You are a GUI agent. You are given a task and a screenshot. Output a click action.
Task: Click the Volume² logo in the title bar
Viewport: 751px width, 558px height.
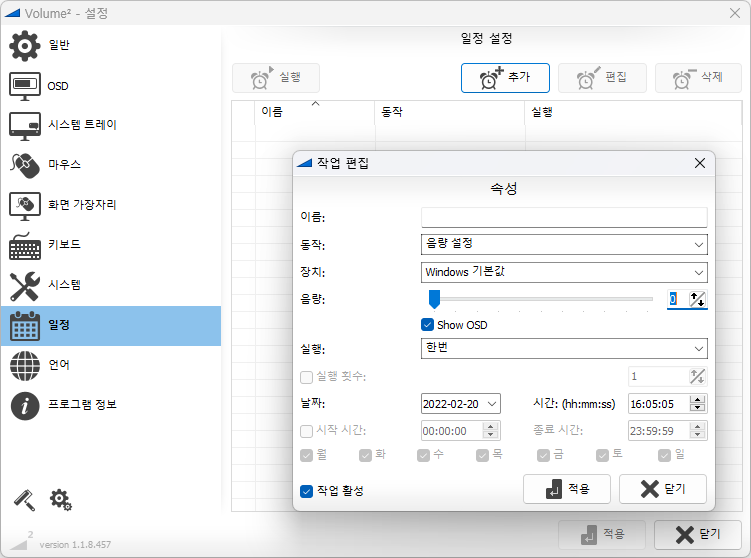click(12, 13)
